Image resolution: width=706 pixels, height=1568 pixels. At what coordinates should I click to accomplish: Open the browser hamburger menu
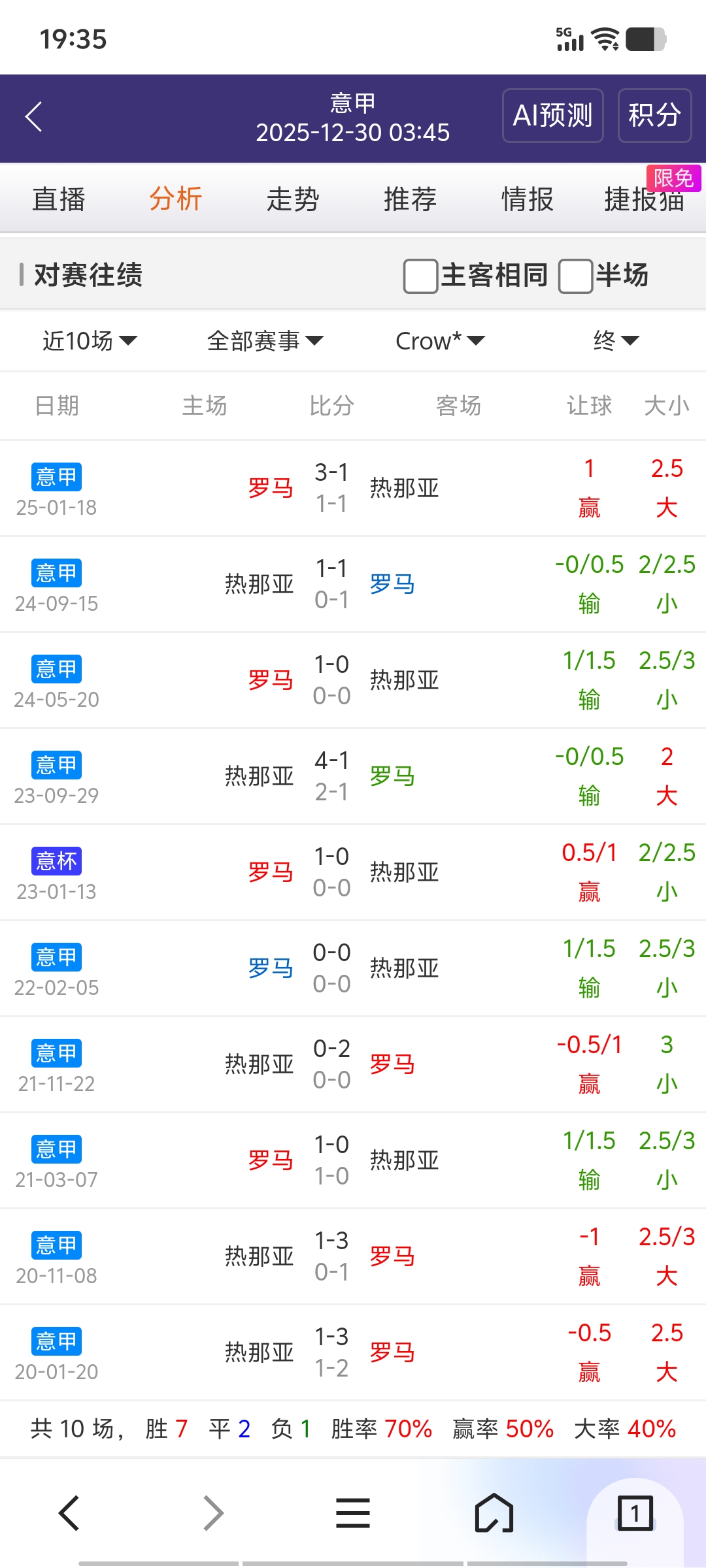[353, 1513]
